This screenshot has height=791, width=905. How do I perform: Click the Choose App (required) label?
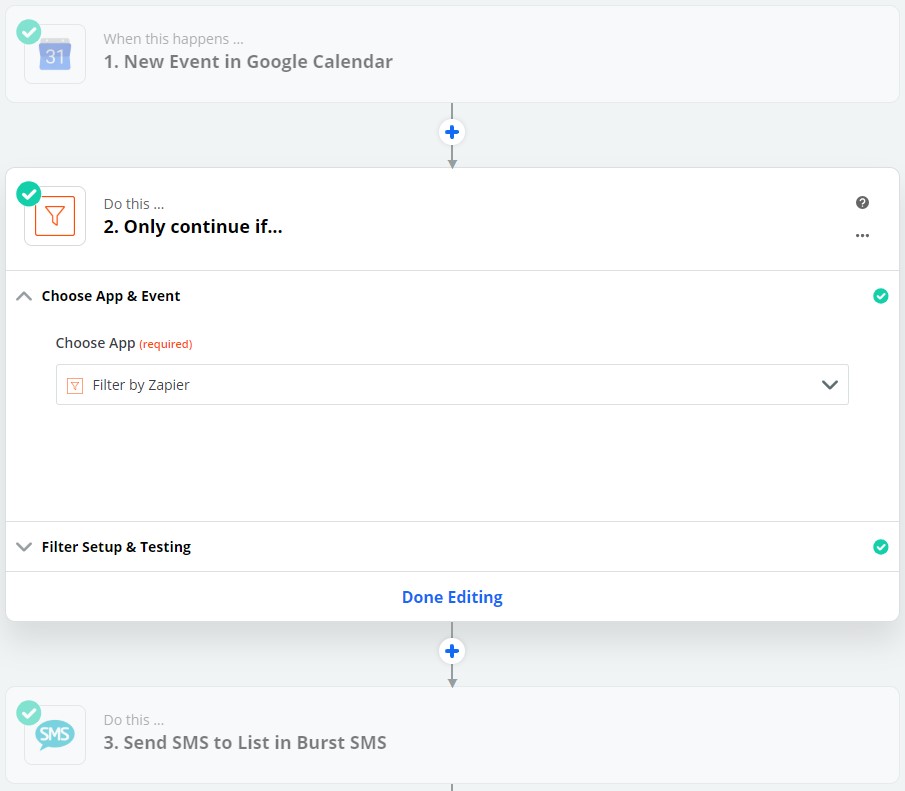point(124,344)
